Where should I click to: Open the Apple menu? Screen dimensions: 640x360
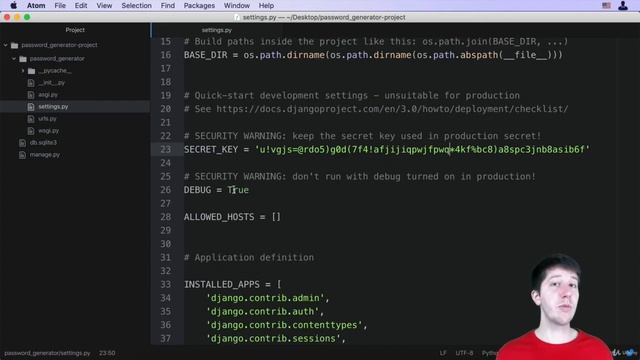(x=13, y=6)
